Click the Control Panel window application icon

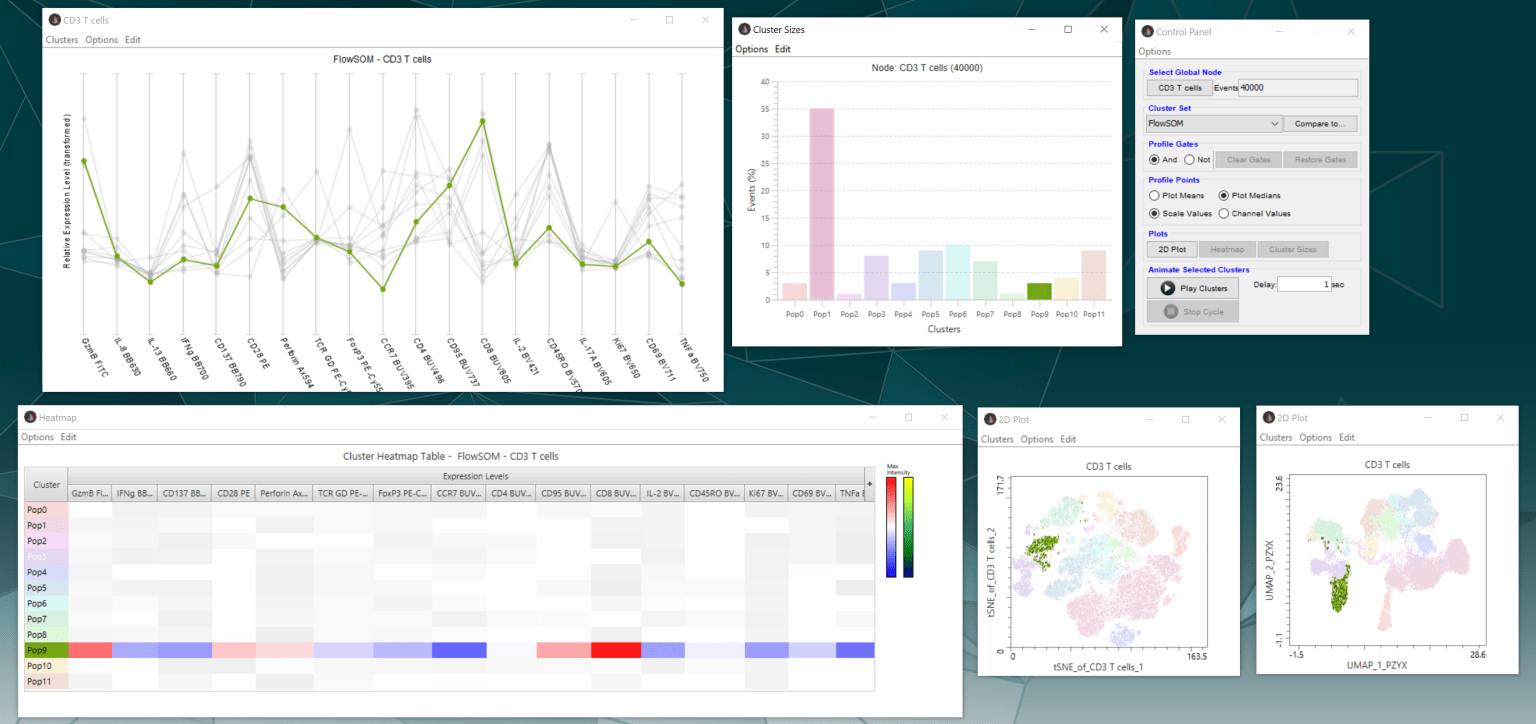click(x=1148, y=31)
